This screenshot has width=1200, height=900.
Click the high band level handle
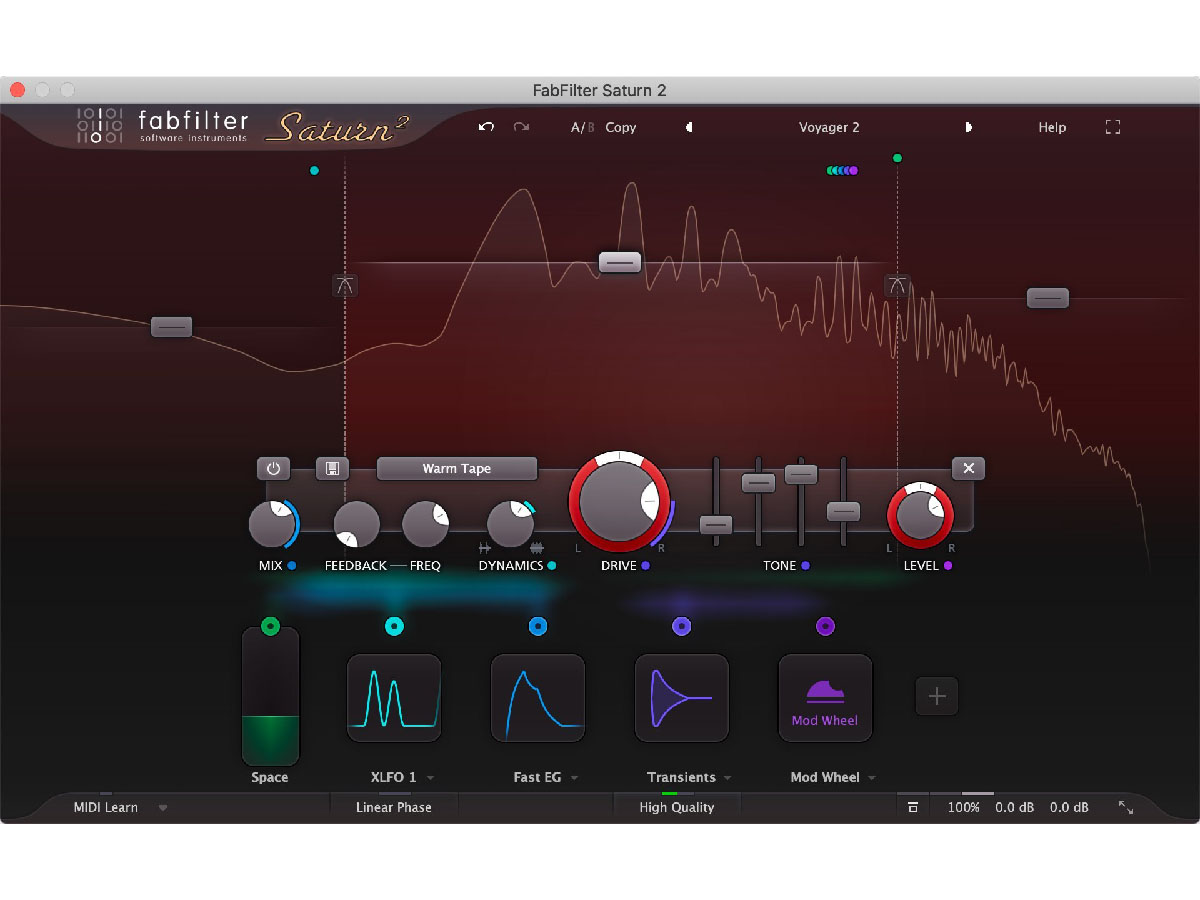tap(1048, 297)
